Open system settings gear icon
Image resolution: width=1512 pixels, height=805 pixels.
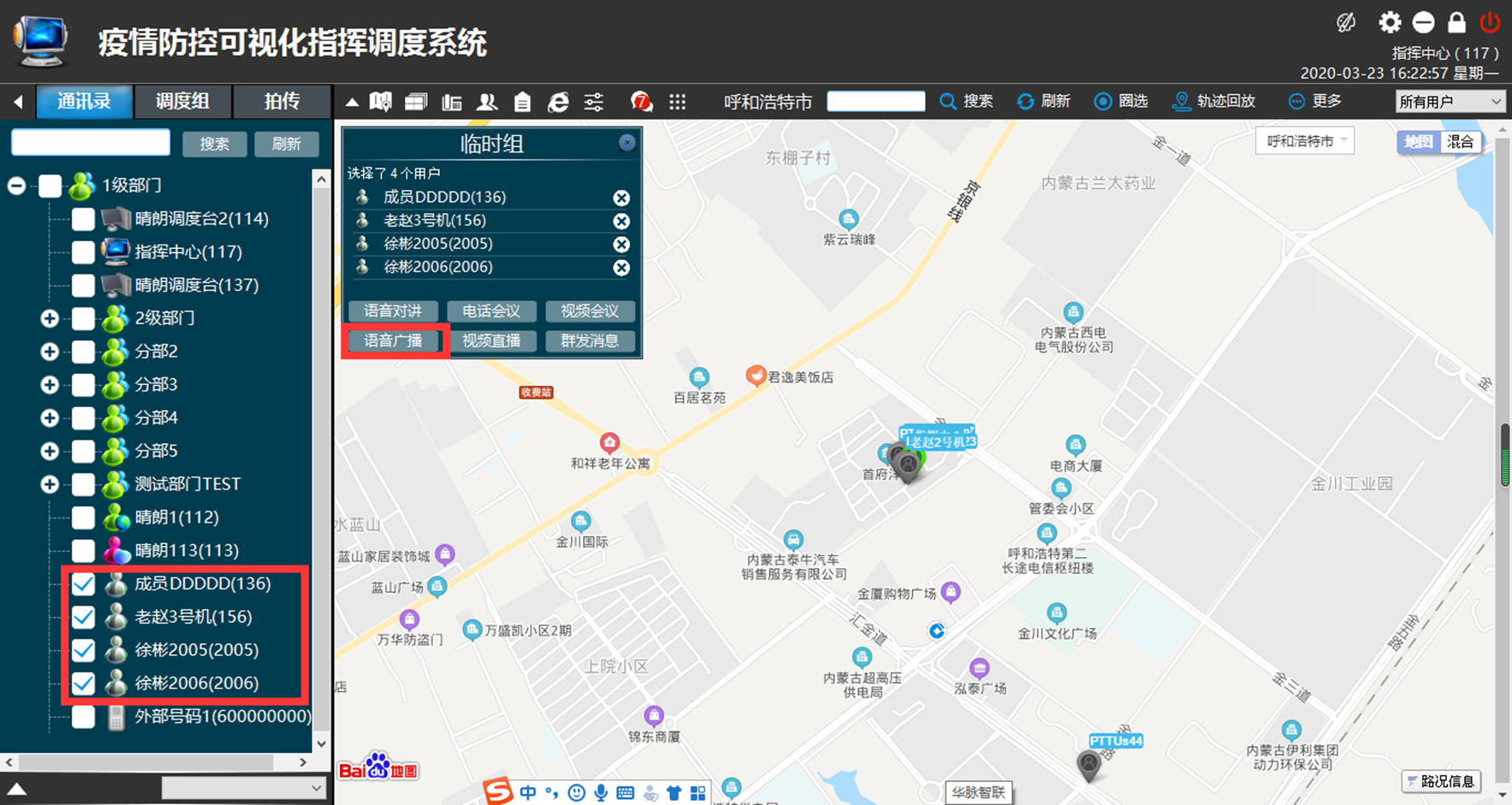click(1390, 22)
